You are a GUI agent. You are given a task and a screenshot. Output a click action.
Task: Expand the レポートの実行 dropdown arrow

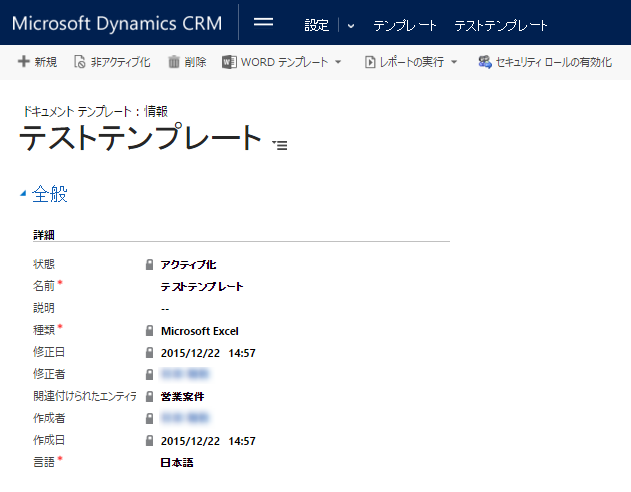pyautogui.click(x=454, y=62)
